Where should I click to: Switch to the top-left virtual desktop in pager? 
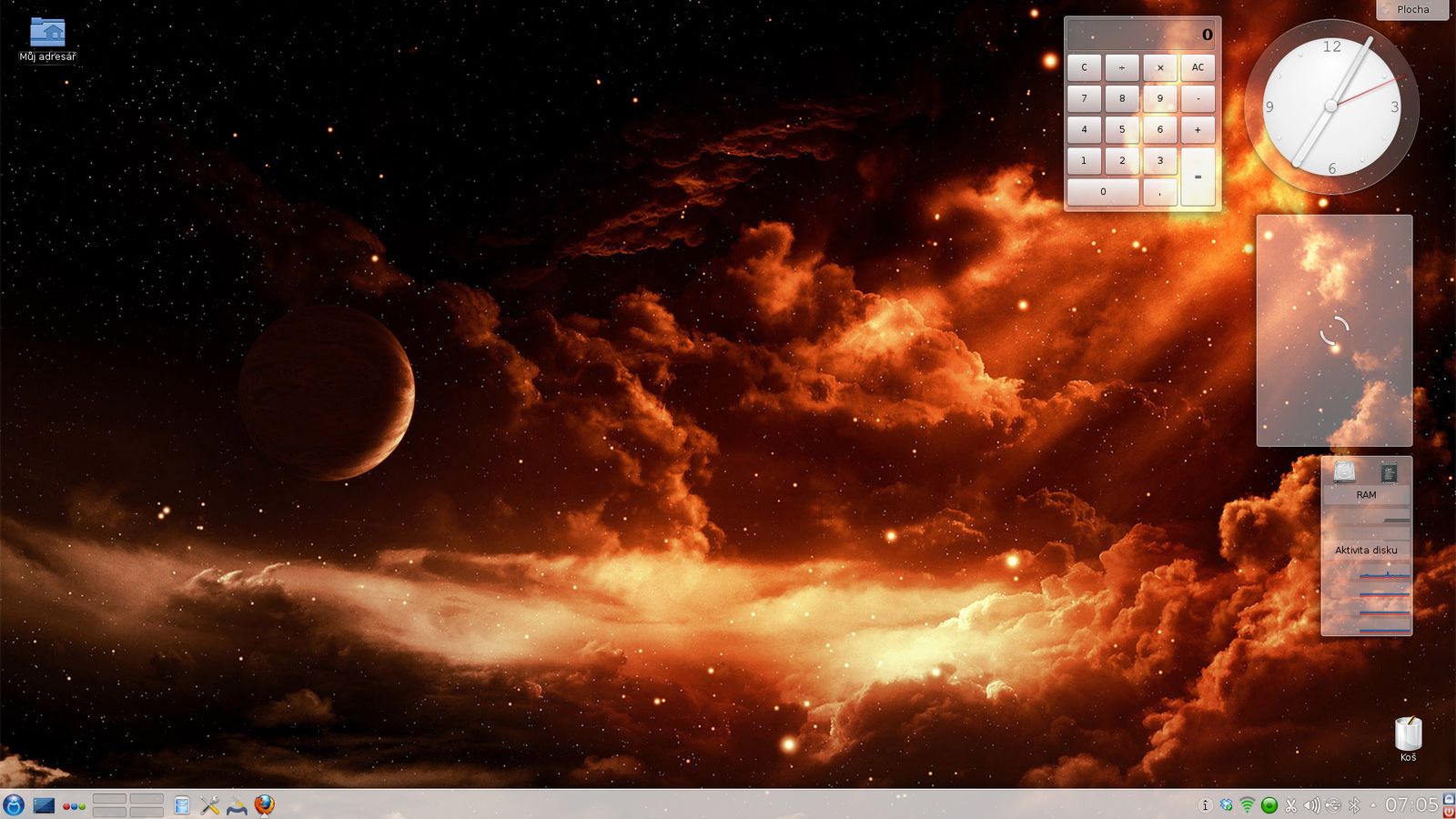(109, 799)
